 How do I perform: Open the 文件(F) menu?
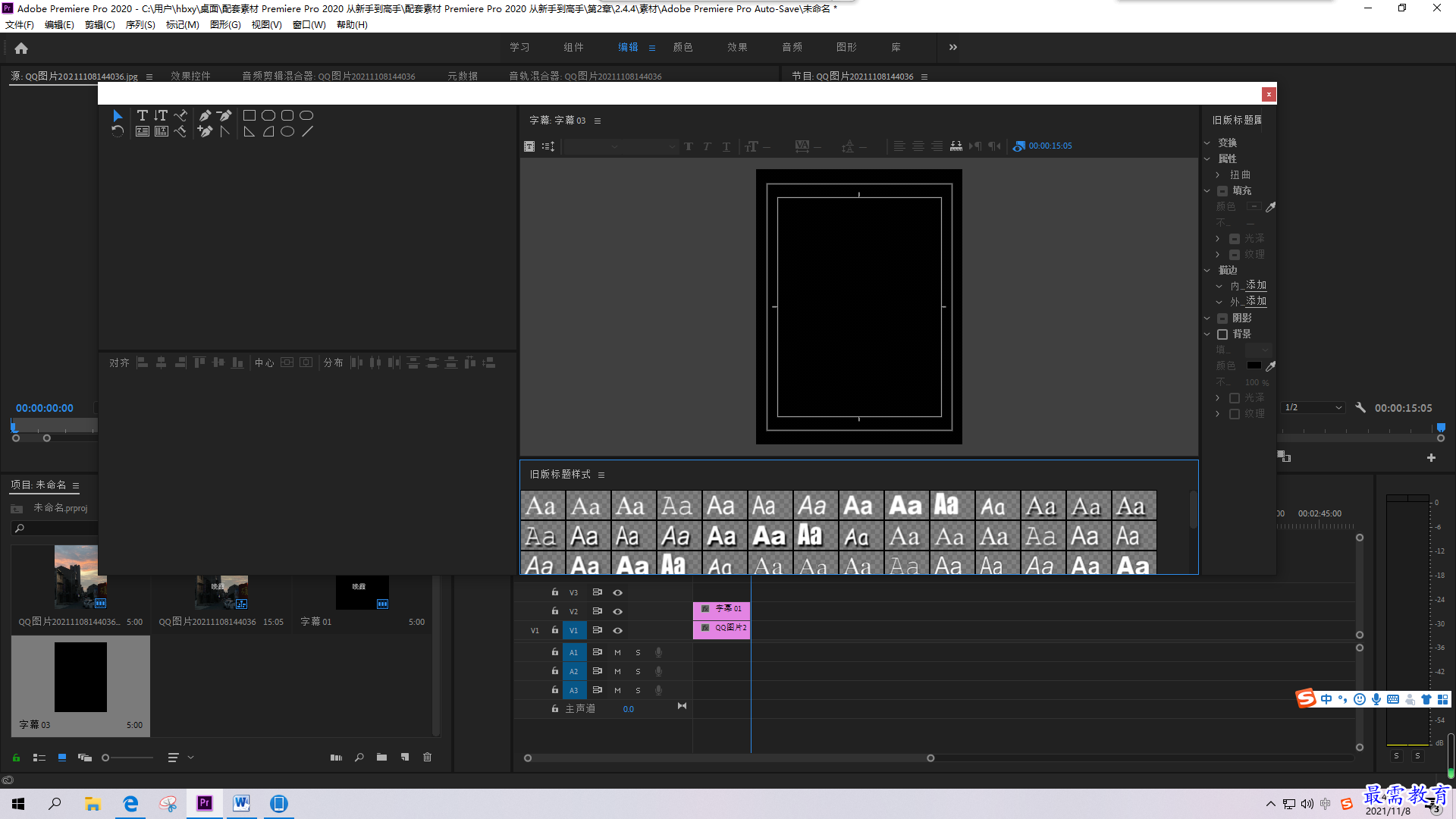click(20, 25)
